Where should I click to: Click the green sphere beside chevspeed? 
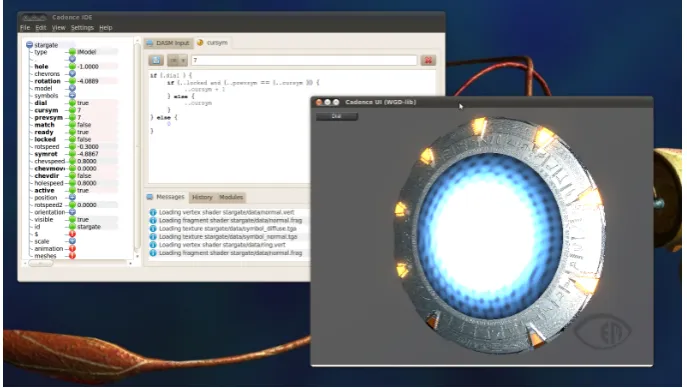click(x=72, y=161)
